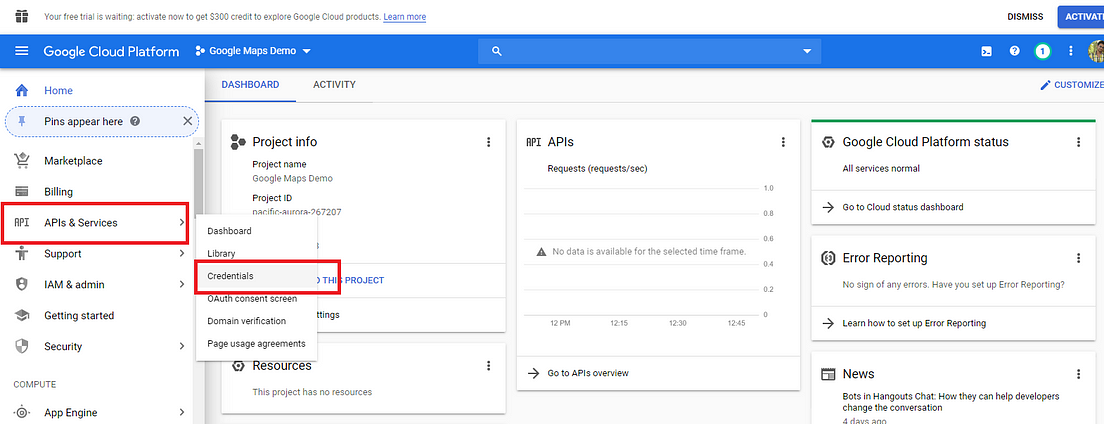This screenshot has width=1104, height=424.
Task: Click the Security shield icon
Action: pos(22,347)
